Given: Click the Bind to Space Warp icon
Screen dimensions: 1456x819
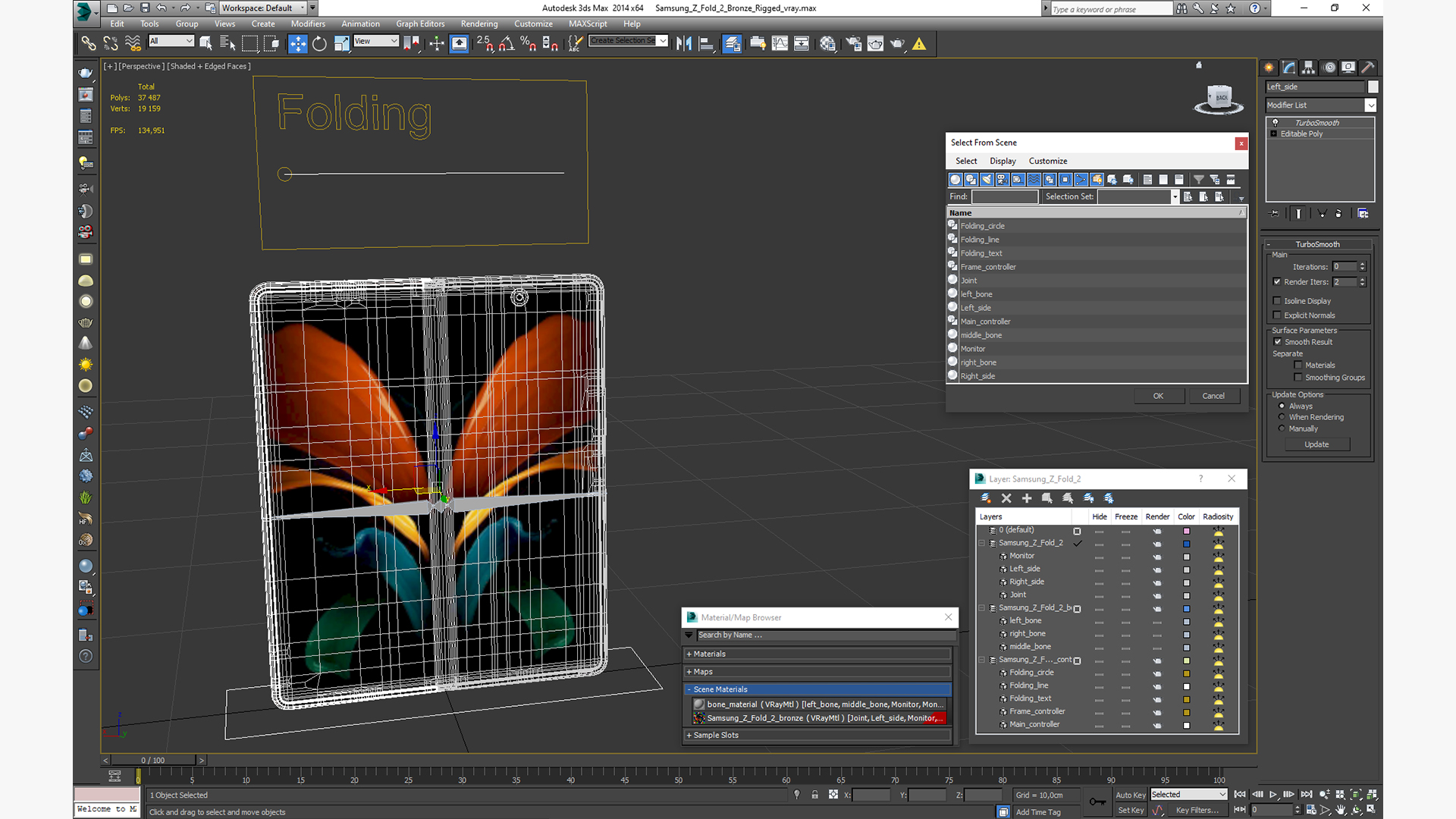Looking at the screenshot, I should (x=133, y=44).
